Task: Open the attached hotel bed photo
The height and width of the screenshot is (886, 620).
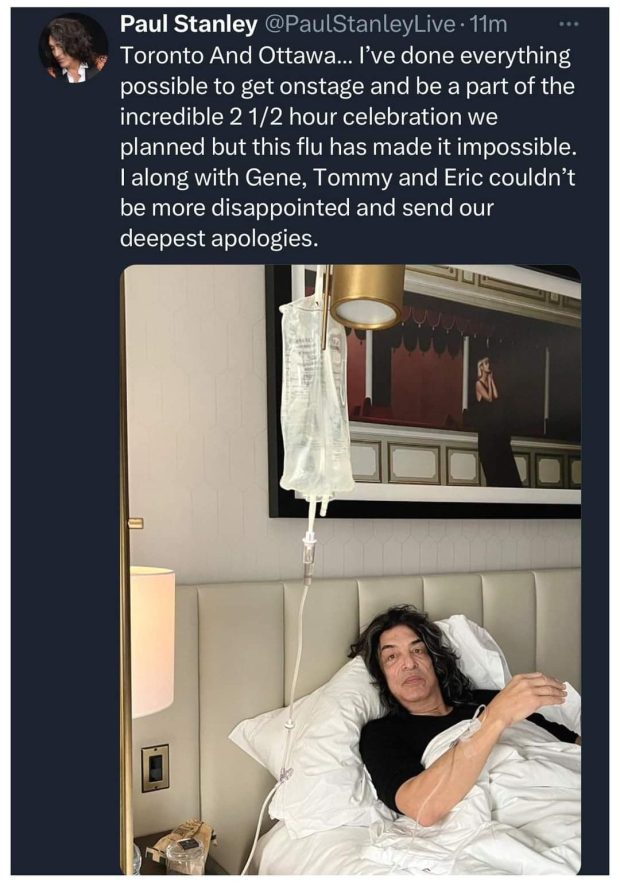Action: point(350,570)
